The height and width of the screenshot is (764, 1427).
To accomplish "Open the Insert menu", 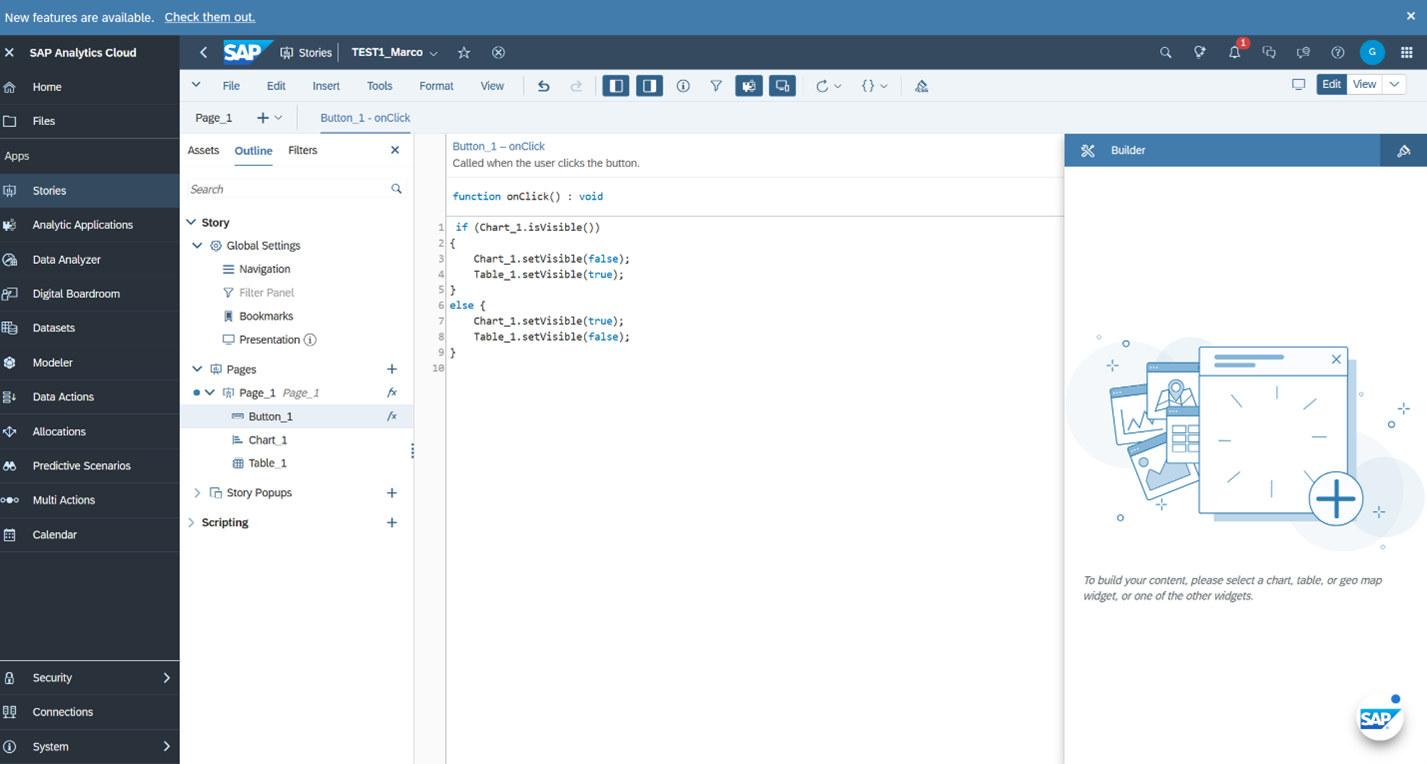I will [326, 86].
